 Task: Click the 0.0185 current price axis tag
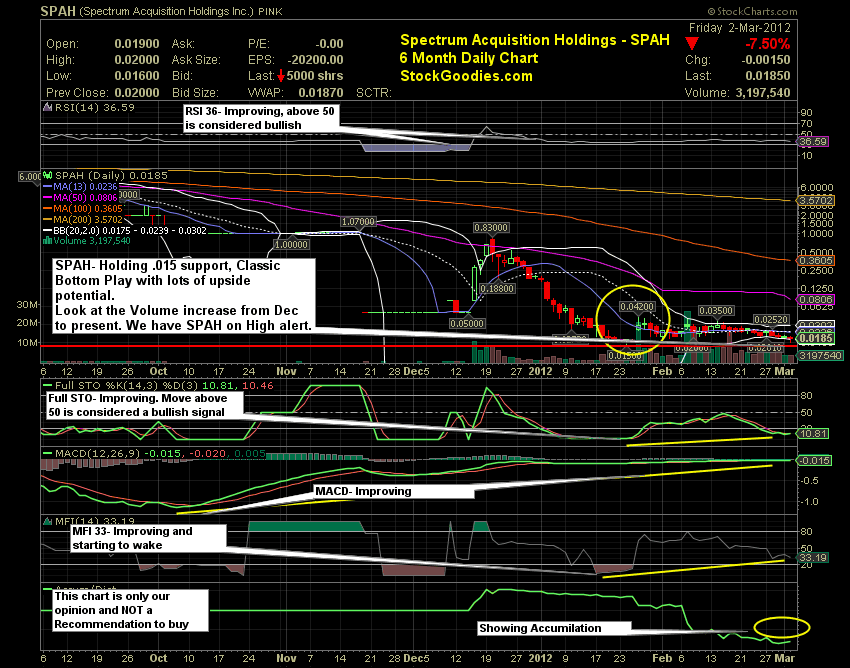(816, 339)
